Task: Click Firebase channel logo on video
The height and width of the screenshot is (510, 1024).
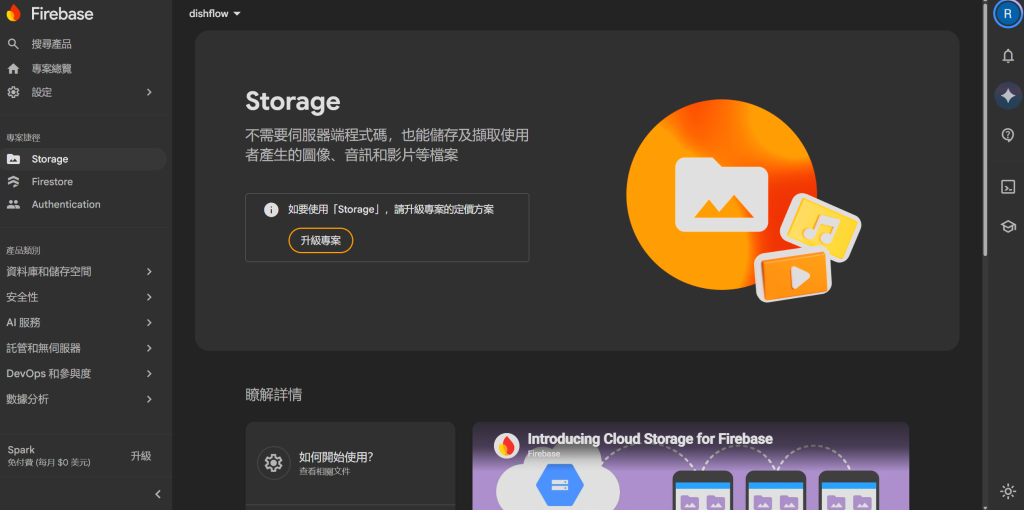Action: [x=506, y=445]
